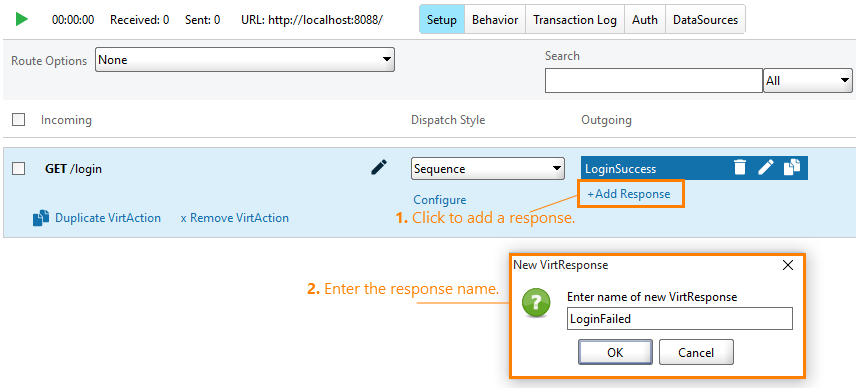The width and height of the screenshot is (856, 388).
Task: Click the Duplicate VirtAction copy icon
Action: click(x=41, y=218)
